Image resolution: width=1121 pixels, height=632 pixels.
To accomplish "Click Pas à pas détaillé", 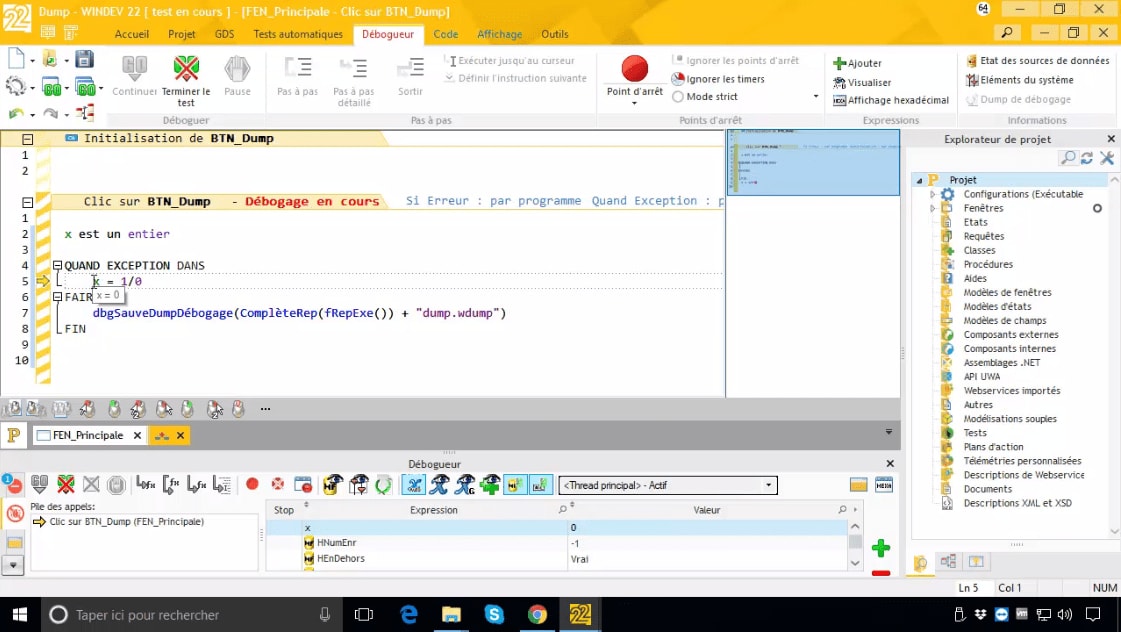I will click(x=354, y=82).
